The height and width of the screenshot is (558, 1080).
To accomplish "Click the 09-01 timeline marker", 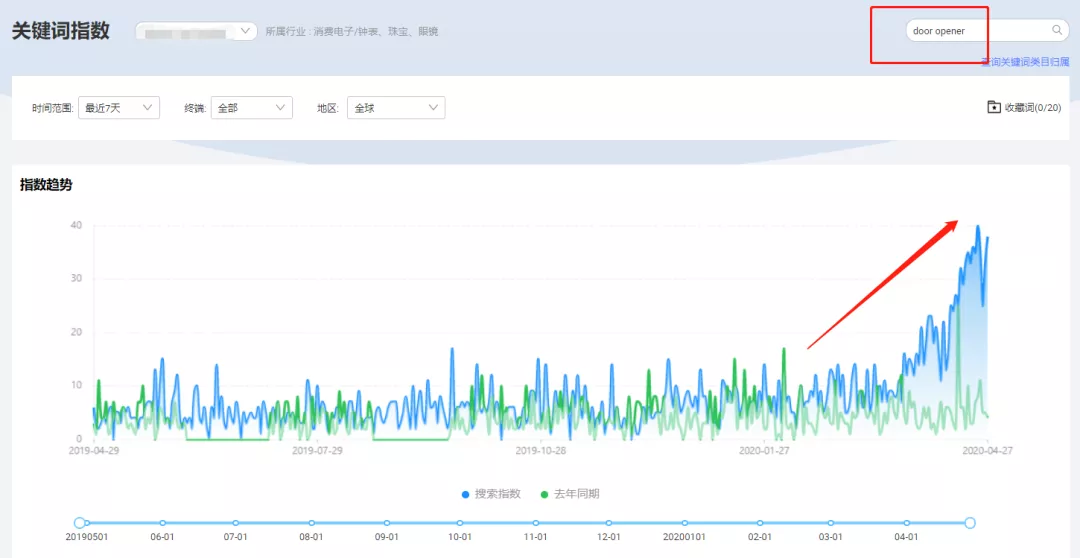I will pyautogui.click(x=386, y=523).
